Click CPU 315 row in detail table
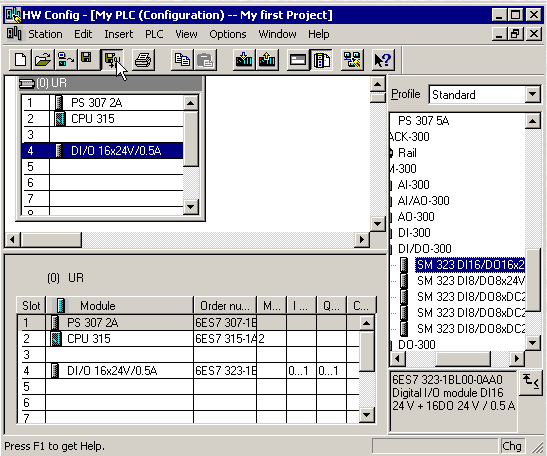 188,339
